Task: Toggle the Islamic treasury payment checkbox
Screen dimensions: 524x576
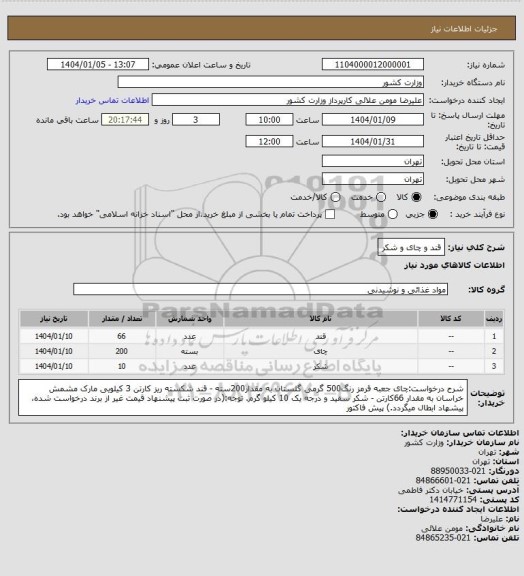Action: click(330, 214)
